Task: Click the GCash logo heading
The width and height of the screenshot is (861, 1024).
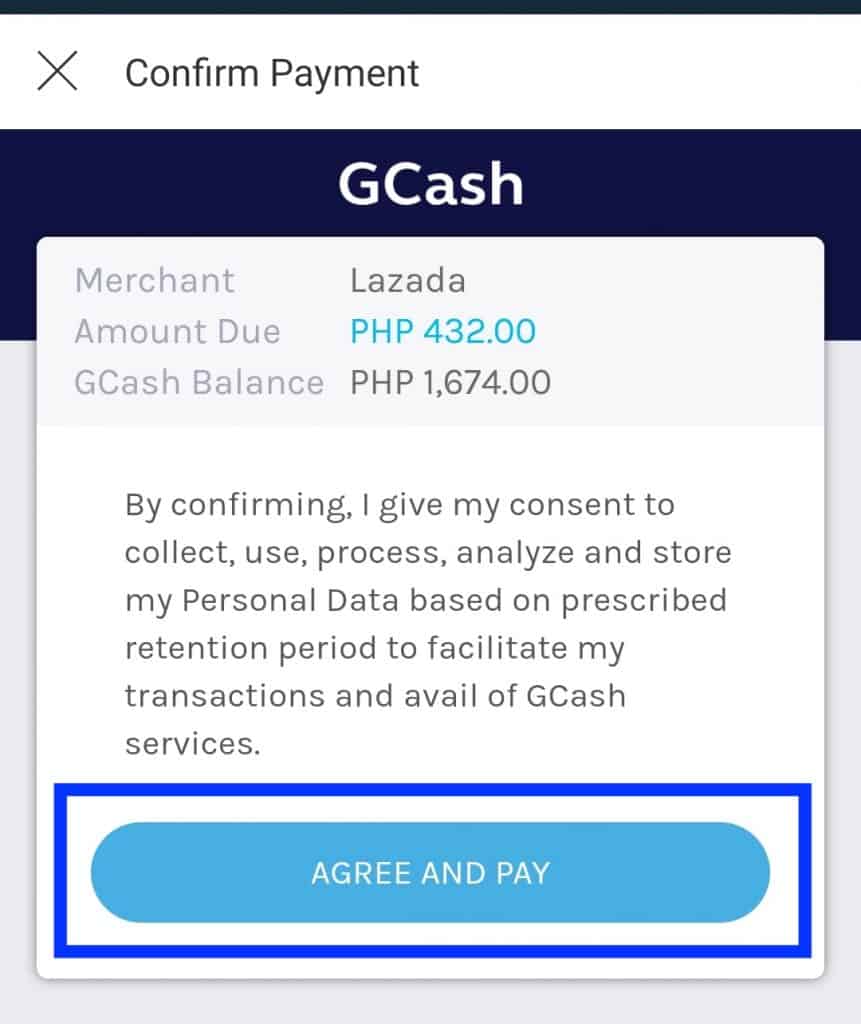Action: tap(430, 184)
